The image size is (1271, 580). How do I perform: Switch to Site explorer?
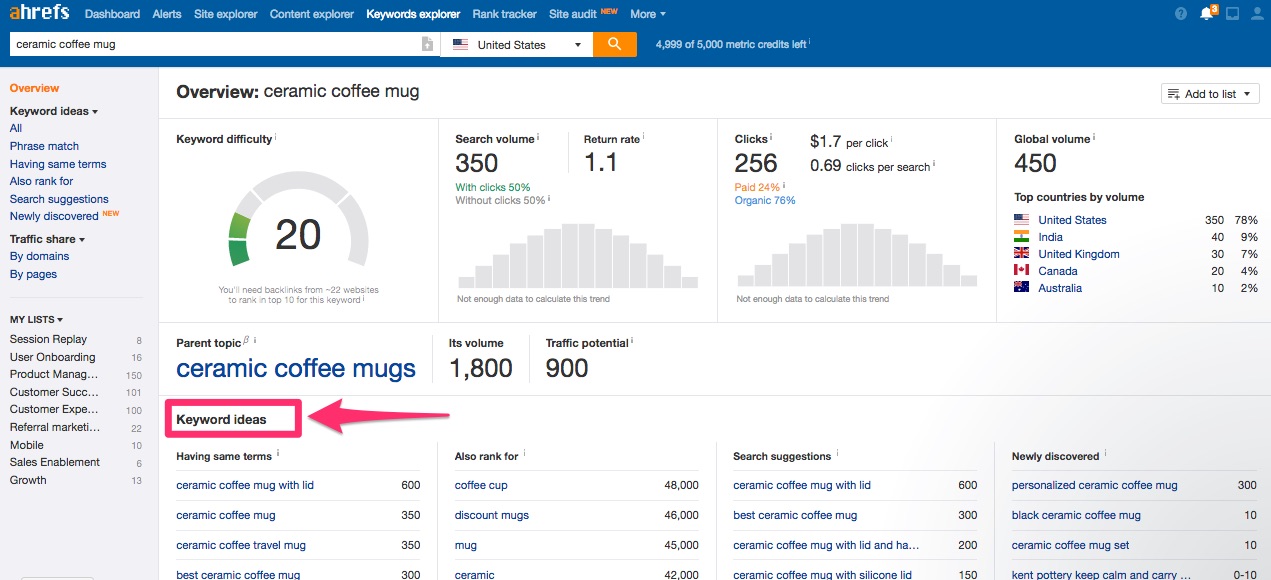coord(225,14)
